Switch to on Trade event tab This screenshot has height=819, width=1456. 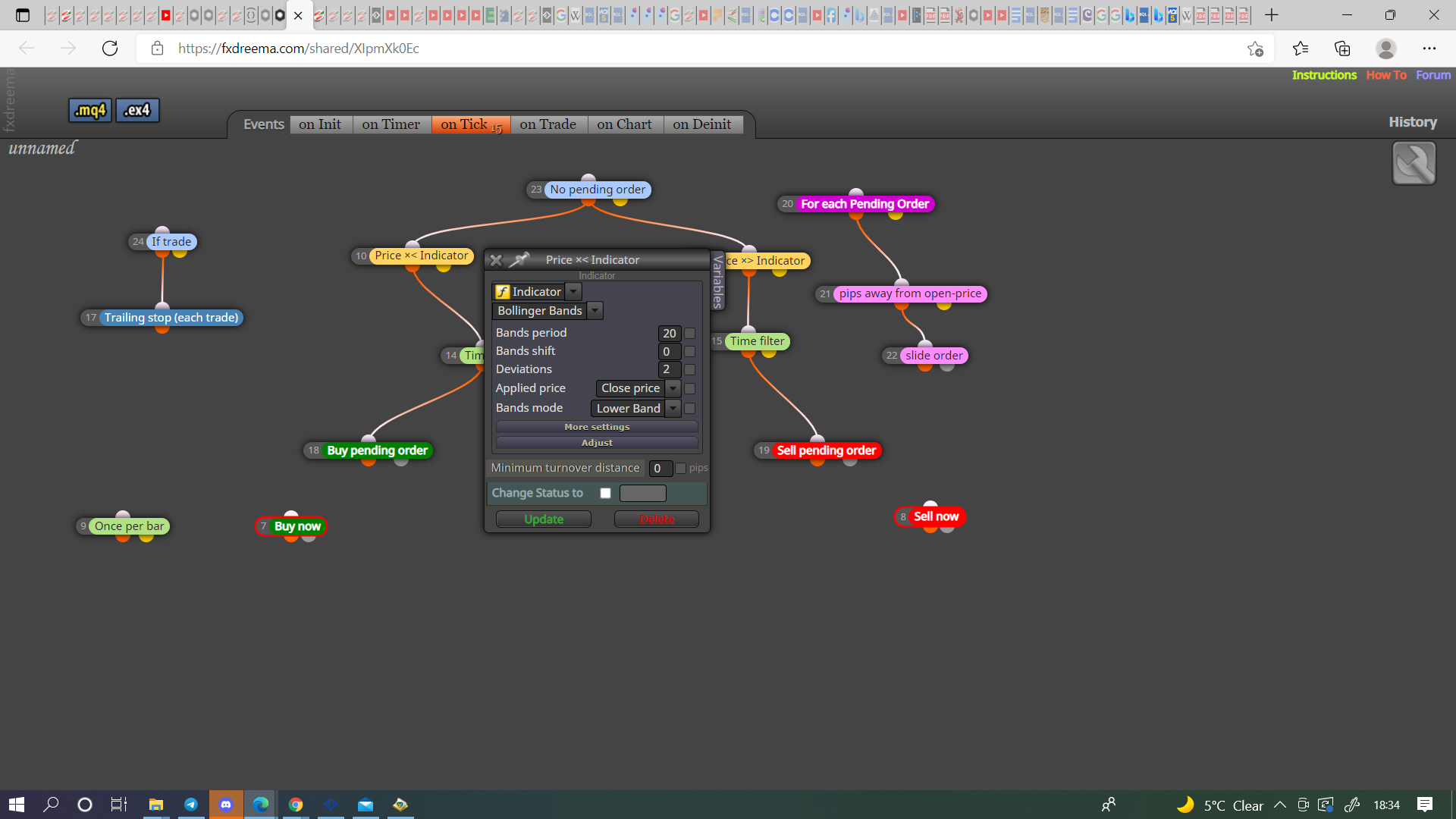pos(548,124)
